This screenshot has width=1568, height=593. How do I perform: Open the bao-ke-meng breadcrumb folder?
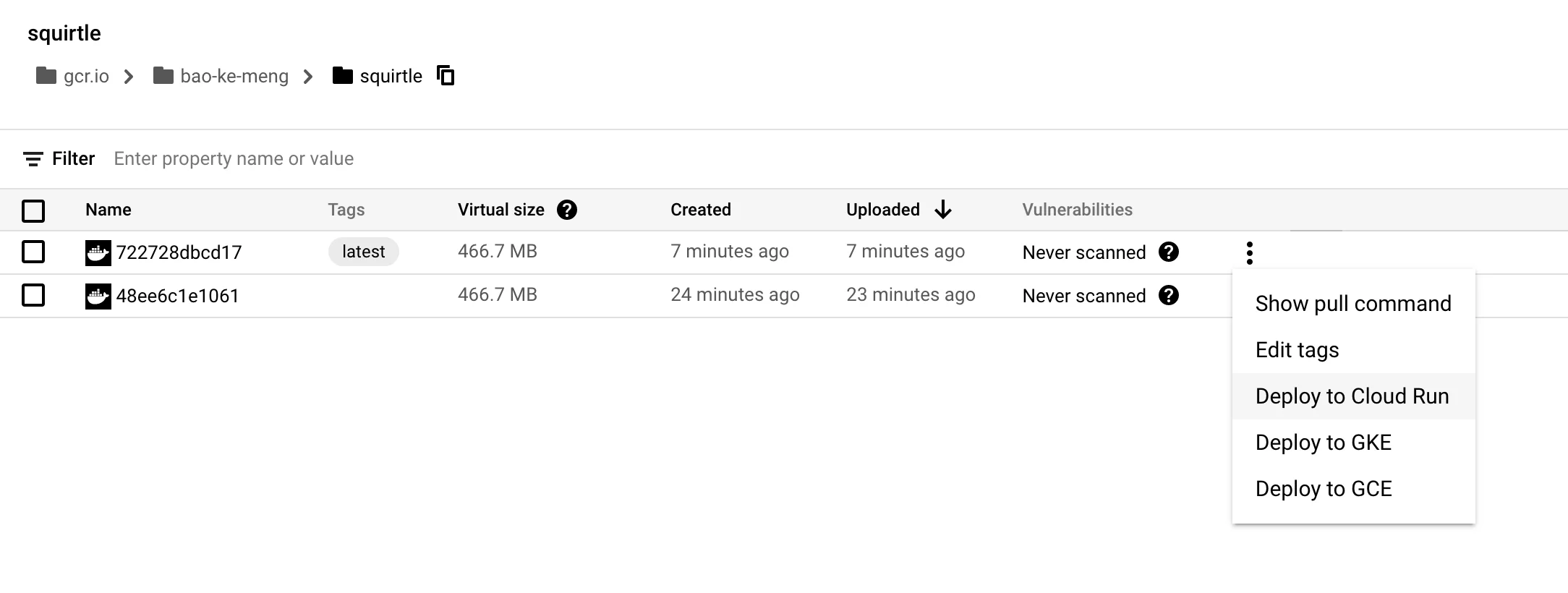[x=222, y=75]
